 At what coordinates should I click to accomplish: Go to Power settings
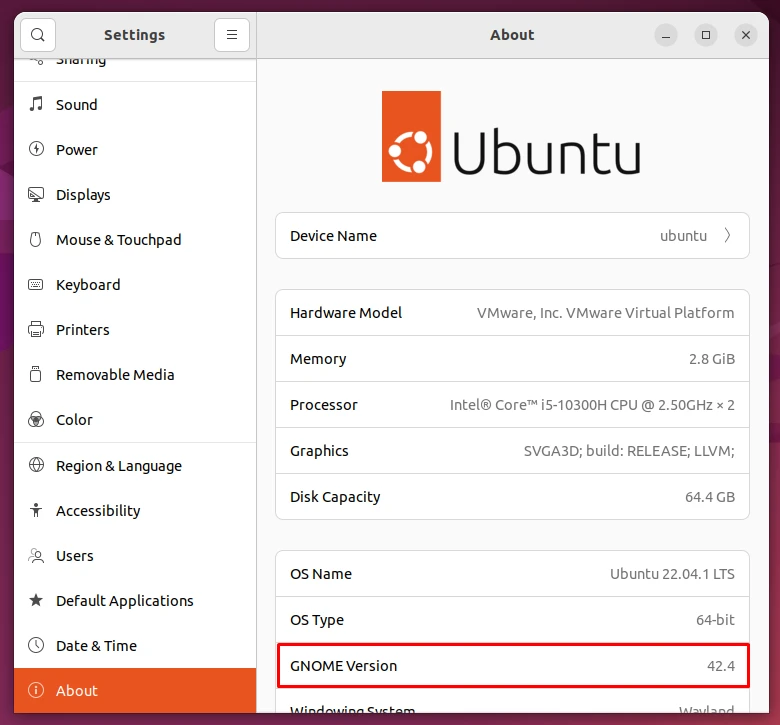(x=135, y=150)
